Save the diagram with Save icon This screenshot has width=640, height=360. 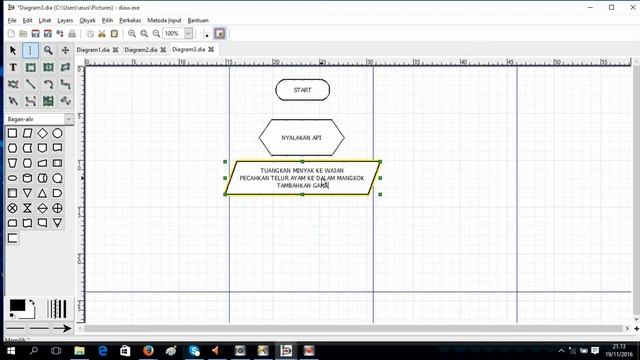click(36, 33)
